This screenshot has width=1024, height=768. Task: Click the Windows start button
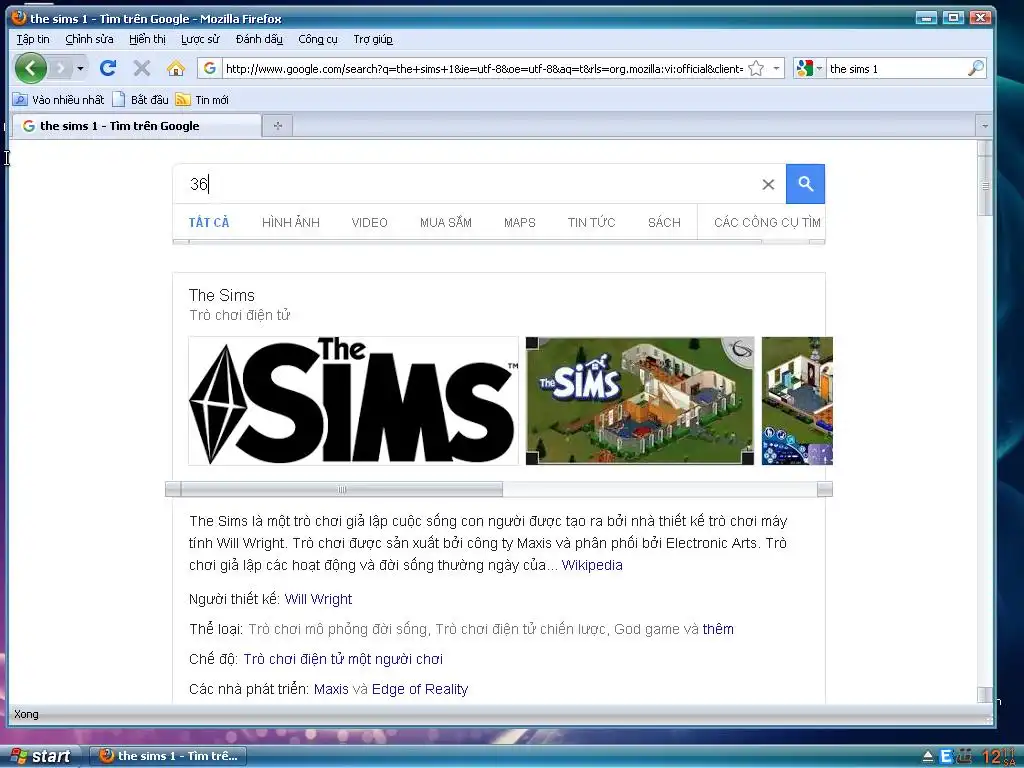coord(40,756)
